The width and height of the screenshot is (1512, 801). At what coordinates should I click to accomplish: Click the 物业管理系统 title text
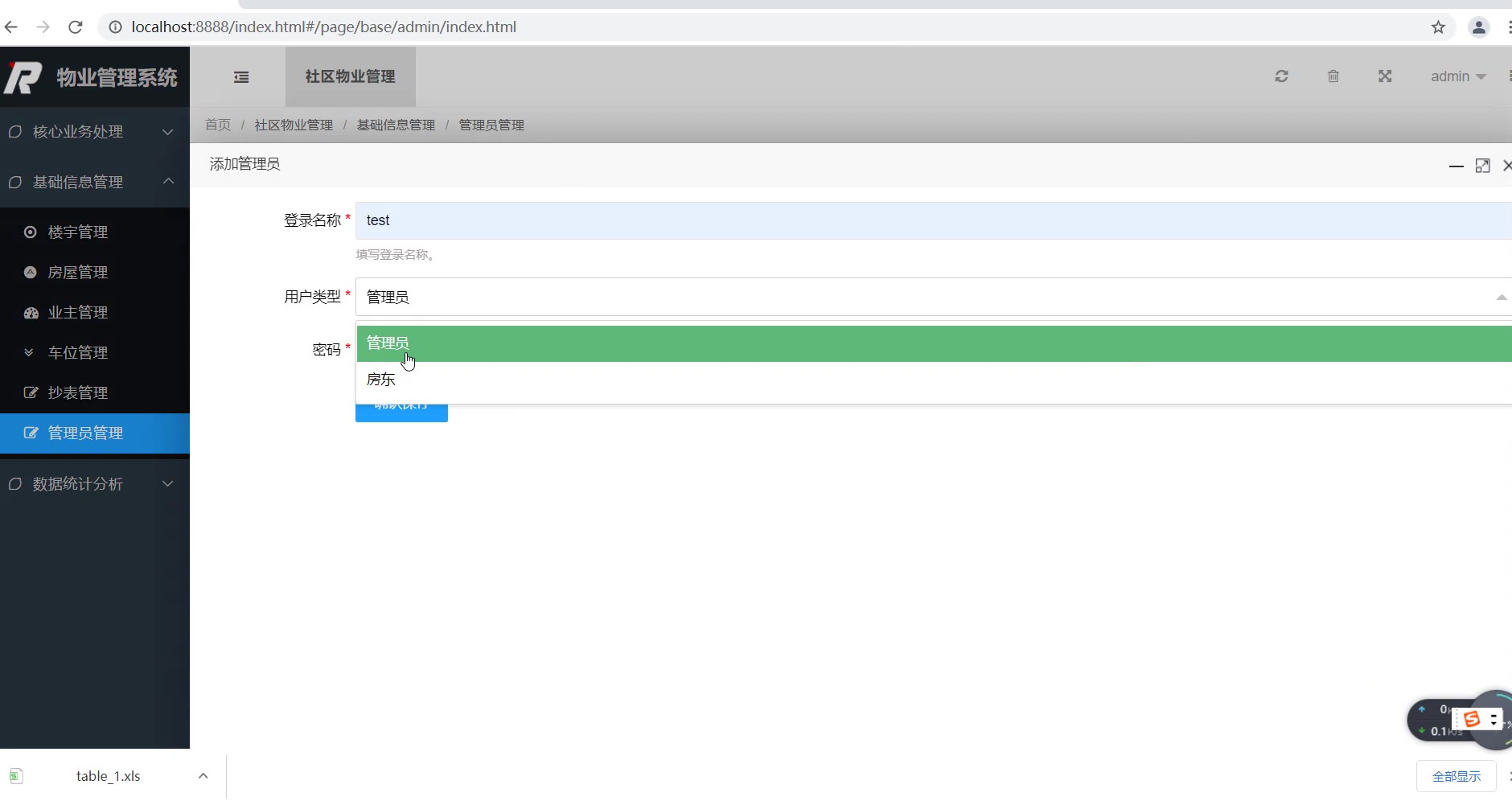117,77
